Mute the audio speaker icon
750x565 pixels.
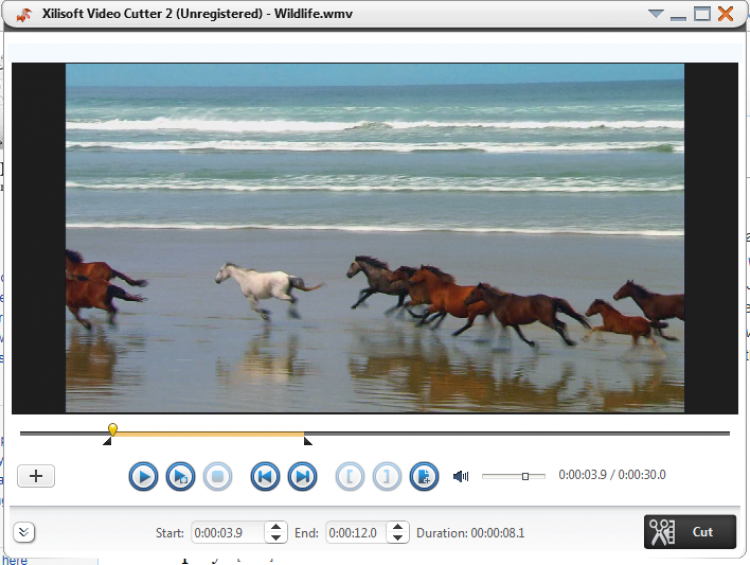[461, 476]
